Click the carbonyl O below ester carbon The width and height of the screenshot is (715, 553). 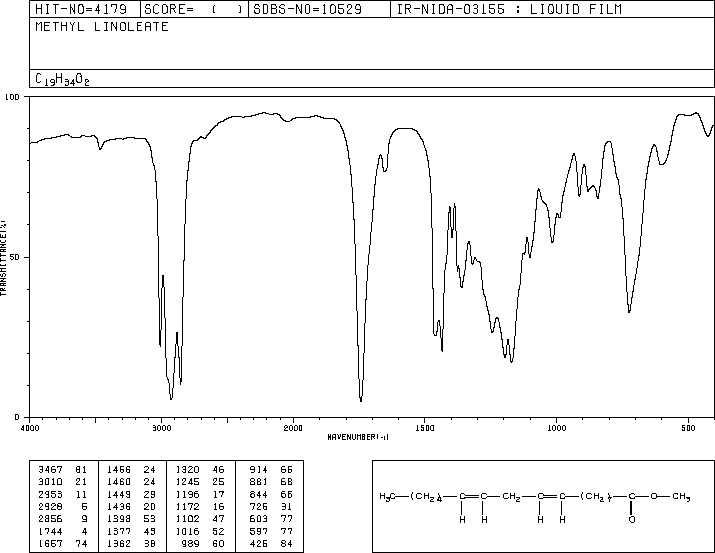click(632, 519)
